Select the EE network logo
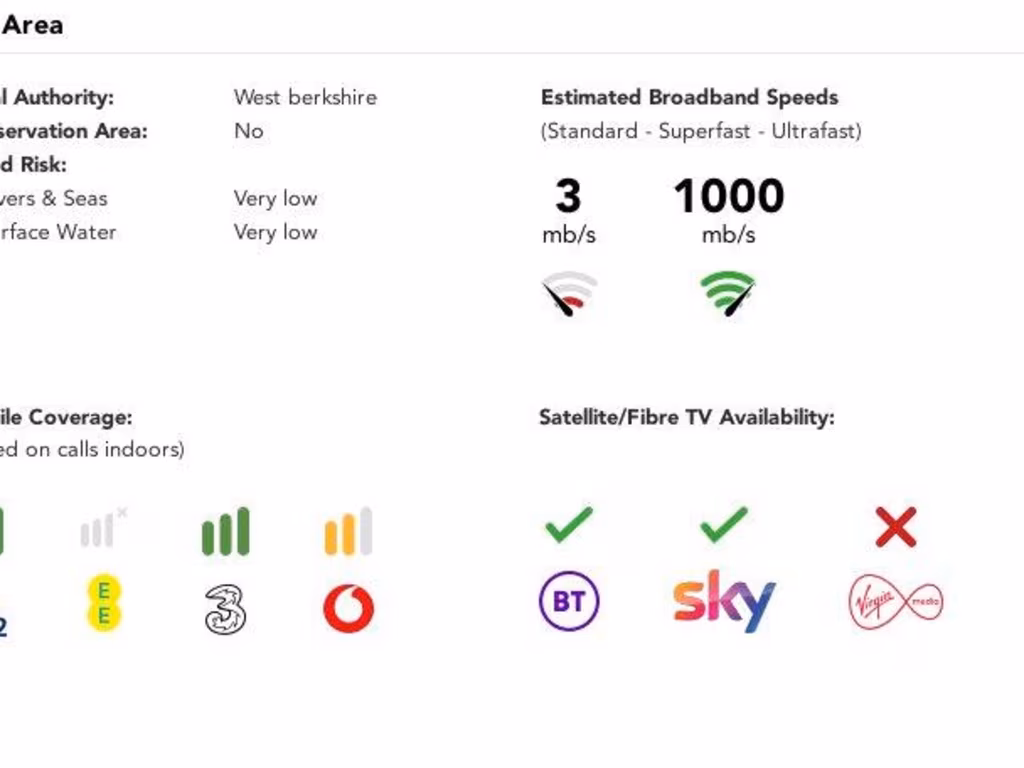 coord(104,603)
